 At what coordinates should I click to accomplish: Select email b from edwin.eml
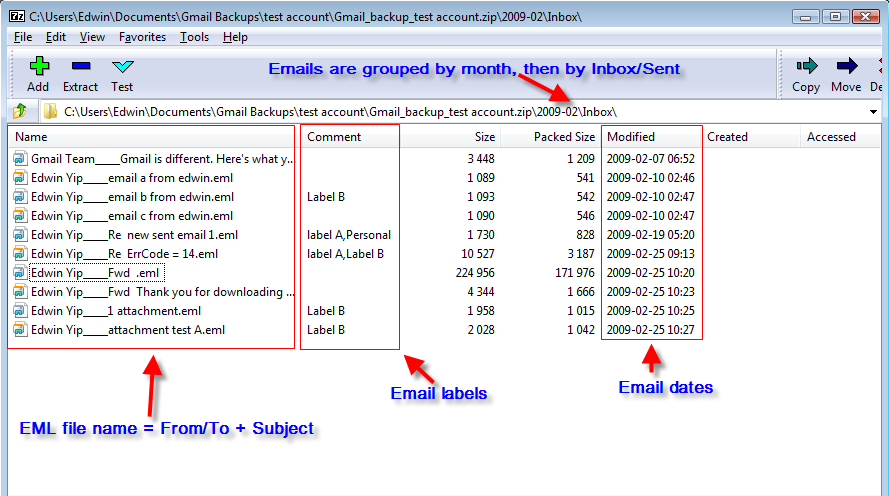click(x=169, y=197)
